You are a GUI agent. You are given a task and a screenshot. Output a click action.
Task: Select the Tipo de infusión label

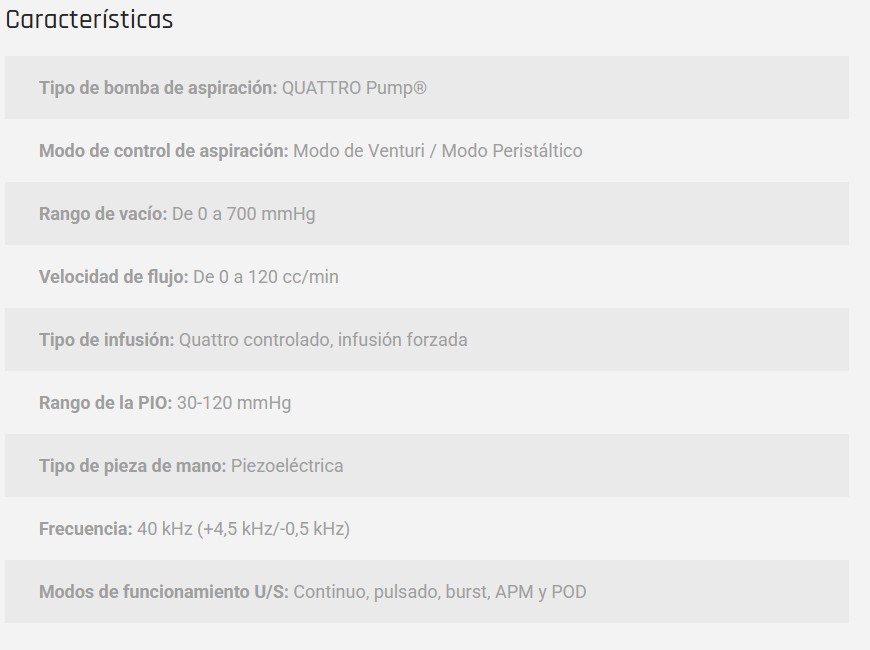[x=107, y=340]
